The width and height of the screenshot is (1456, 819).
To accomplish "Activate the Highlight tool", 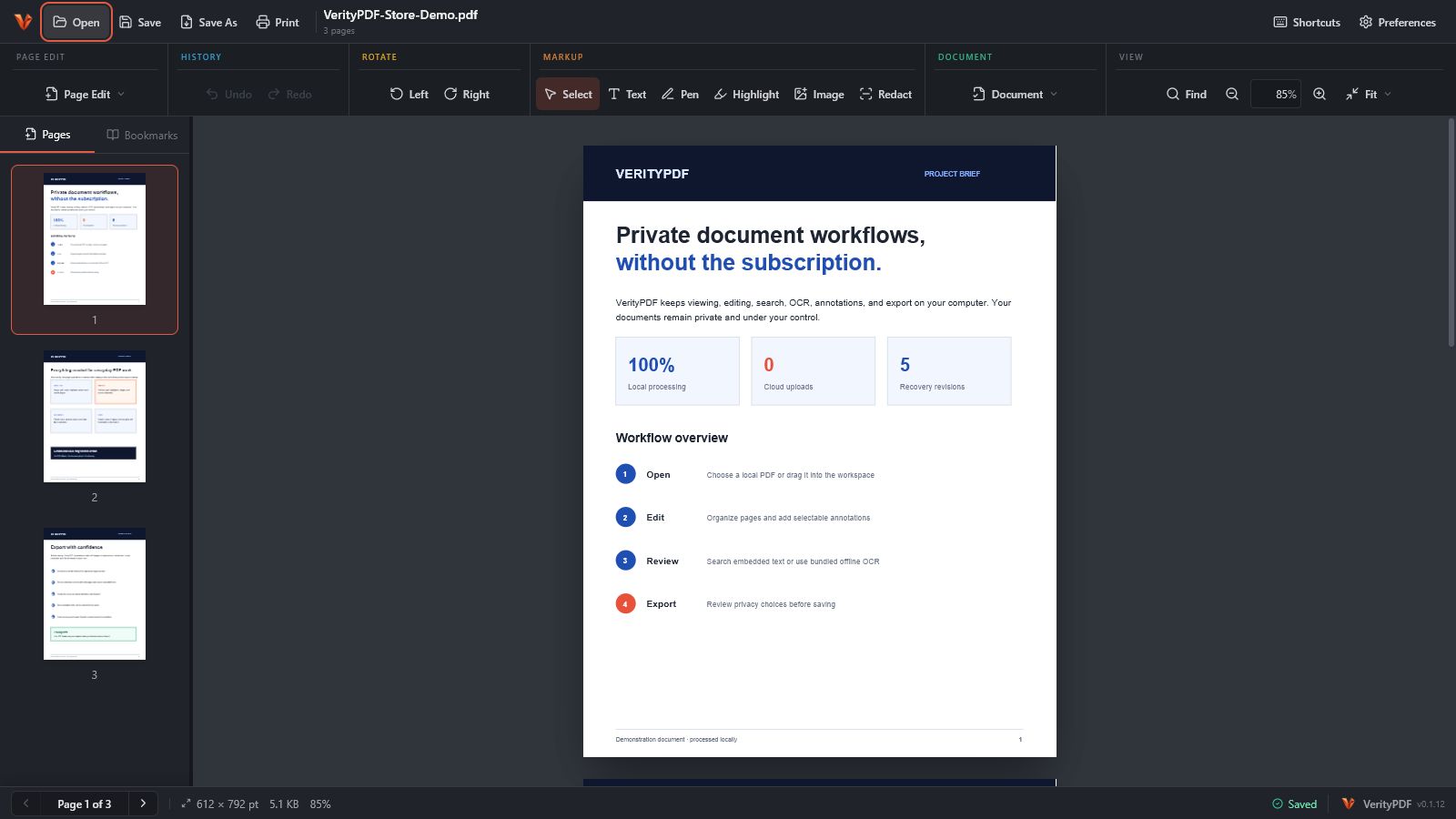I will coord(746,94).
